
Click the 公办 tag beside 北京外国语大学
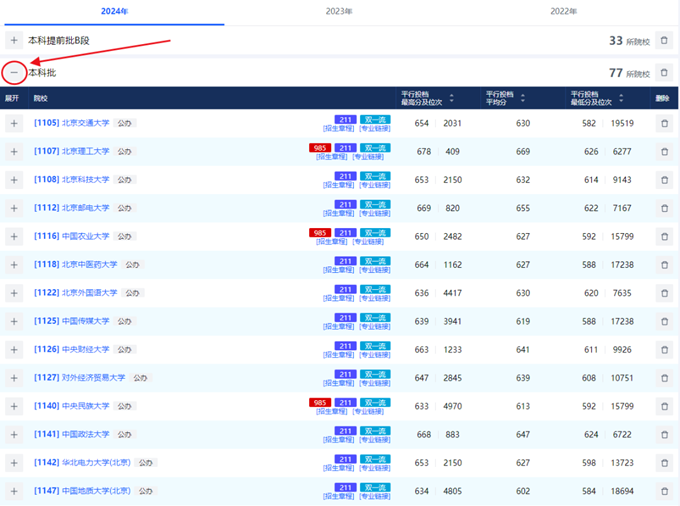pyautogui.click(x=133, y=293)
